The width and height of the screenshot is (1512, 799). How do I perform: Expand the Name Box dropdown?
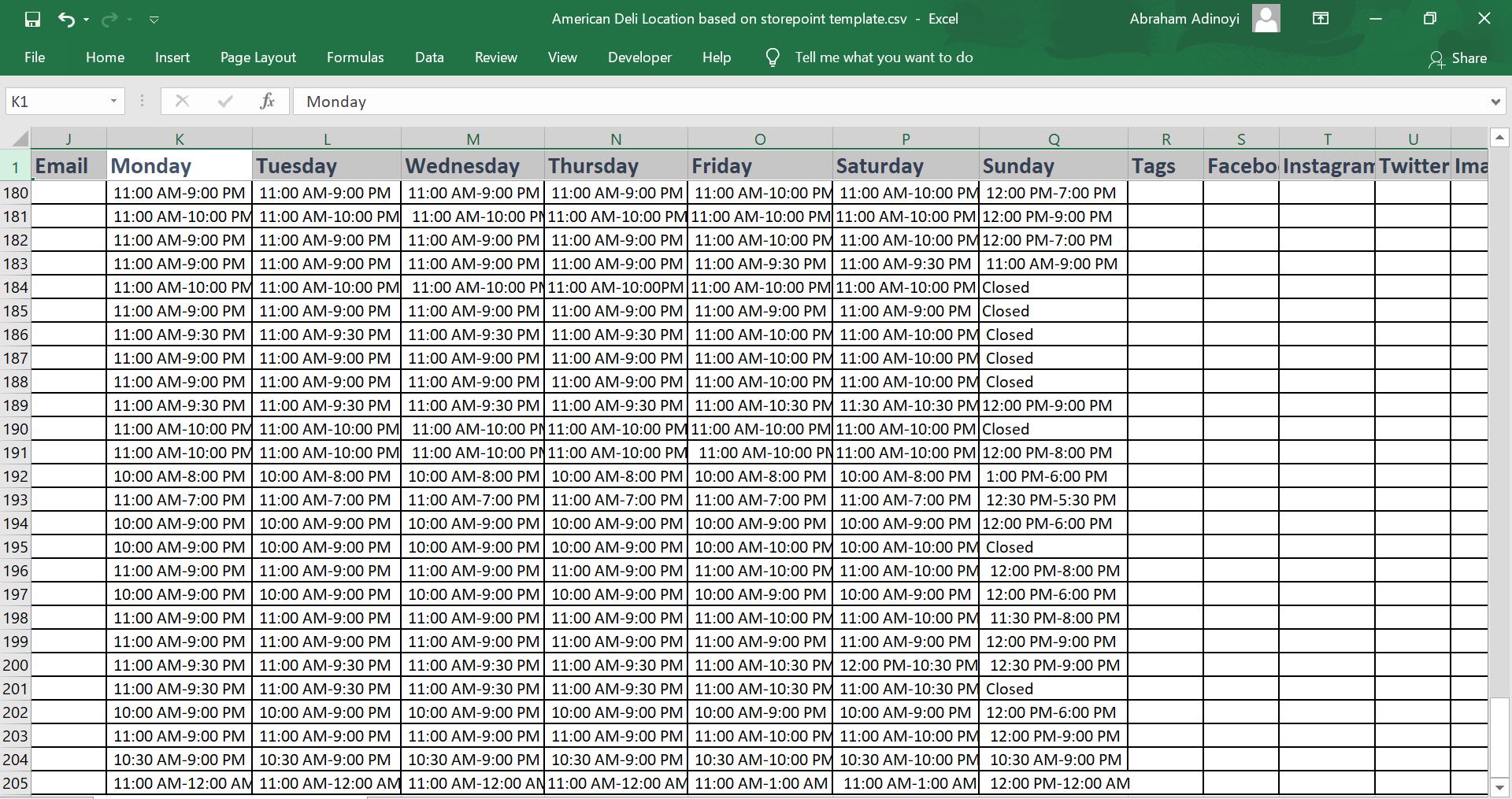[113, 101]
